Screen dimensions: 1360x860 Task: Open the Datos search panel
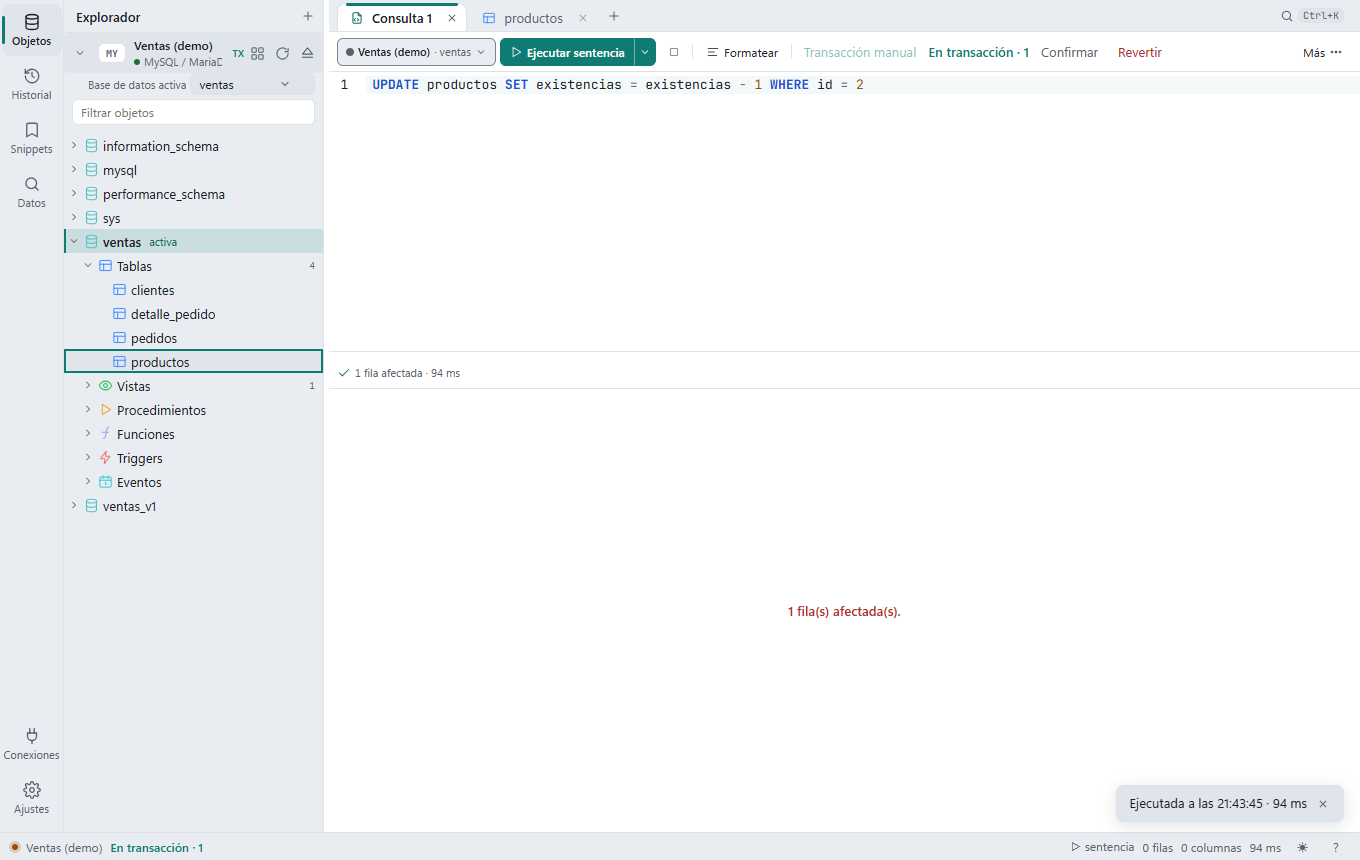(31, 192)
